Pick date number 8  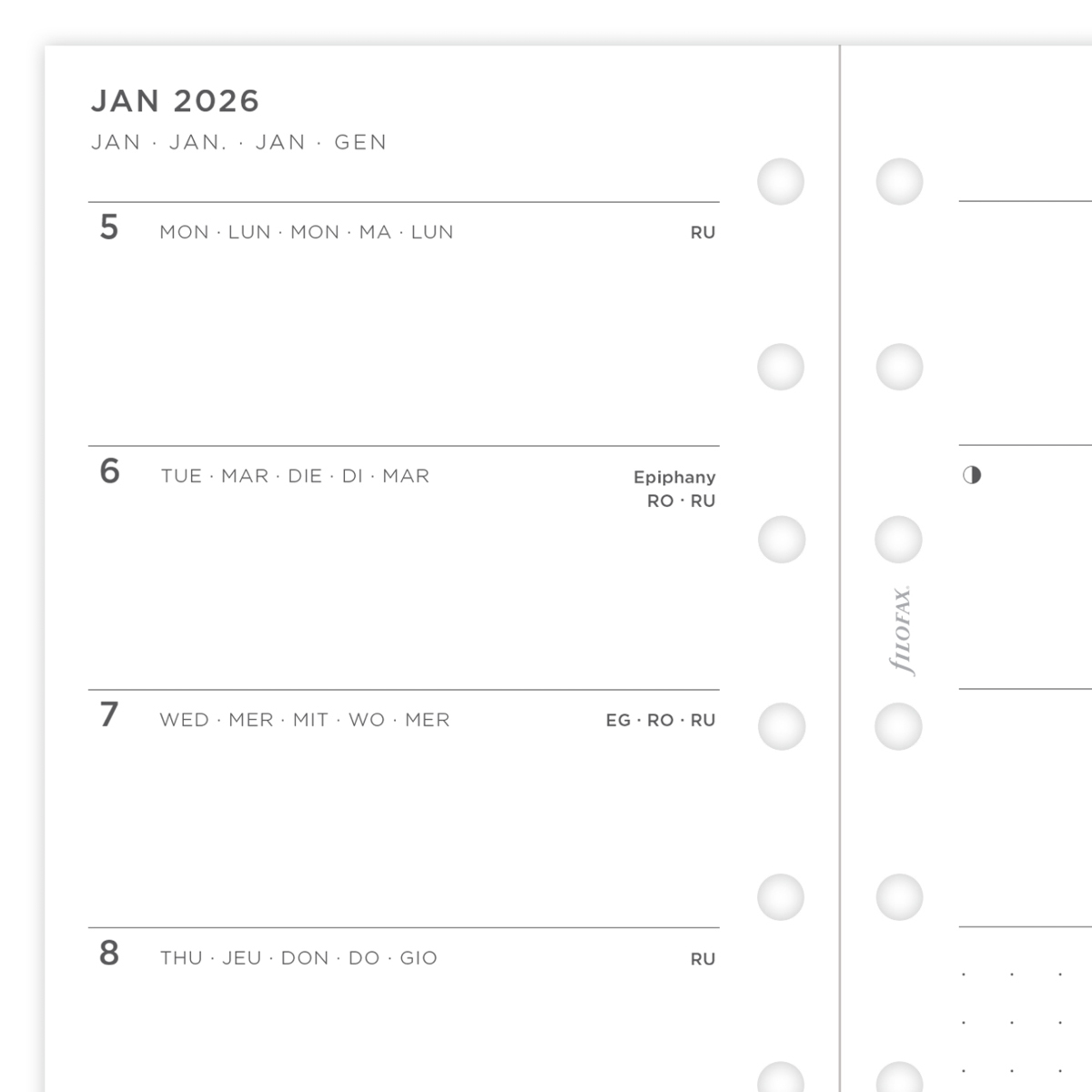point(109,954)
